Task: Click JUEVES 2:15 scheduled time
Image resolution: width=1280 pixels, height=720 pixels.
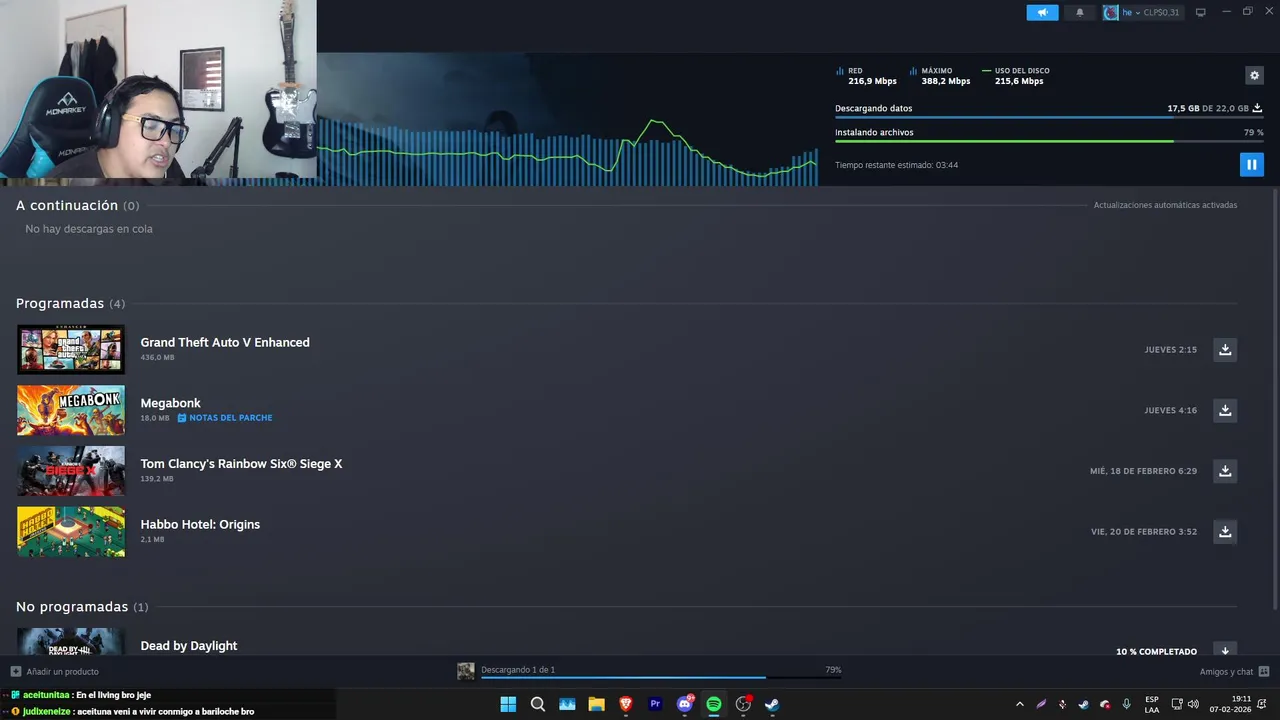Action: point(1171,350)
